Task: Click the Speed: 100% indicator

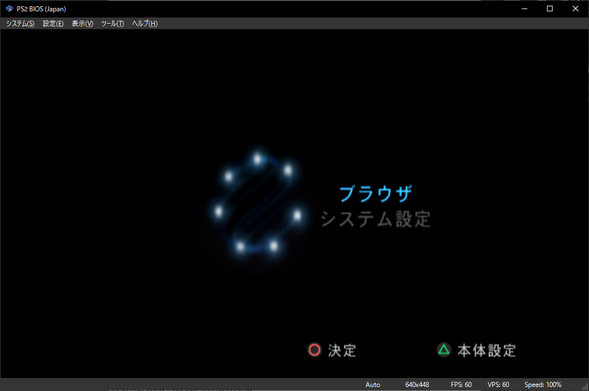Action: coord(543,385)
